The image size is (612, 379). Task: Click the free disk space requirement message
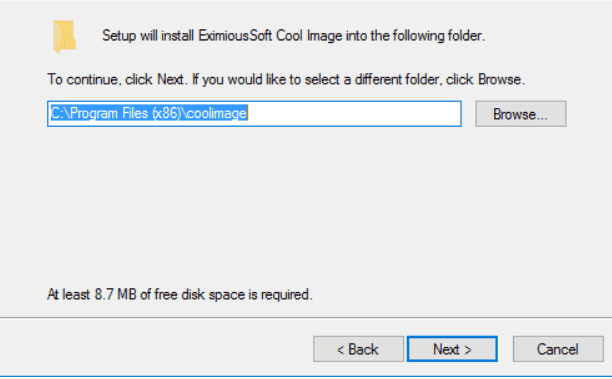coord(180,294)
